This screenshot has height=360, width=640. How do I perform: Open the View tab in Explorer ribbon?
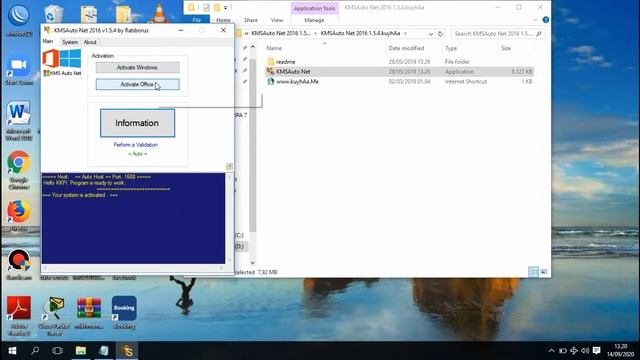[277, 20]
